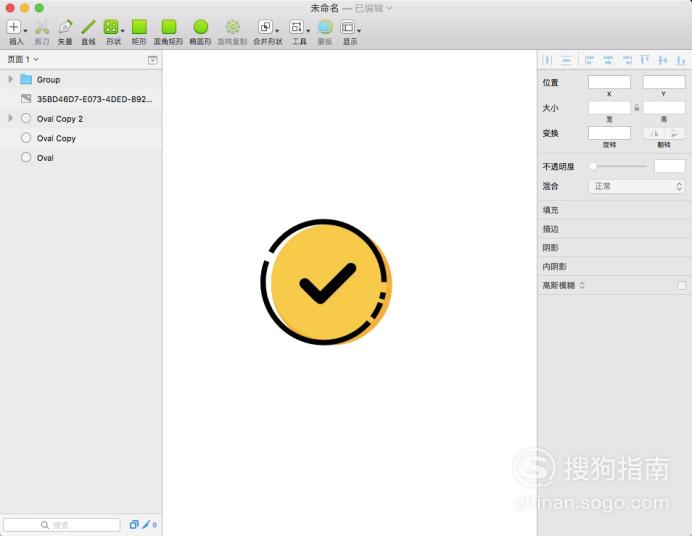Click the opacity value field
Viewport: 692px width, 536px height.
coord(669,166)
